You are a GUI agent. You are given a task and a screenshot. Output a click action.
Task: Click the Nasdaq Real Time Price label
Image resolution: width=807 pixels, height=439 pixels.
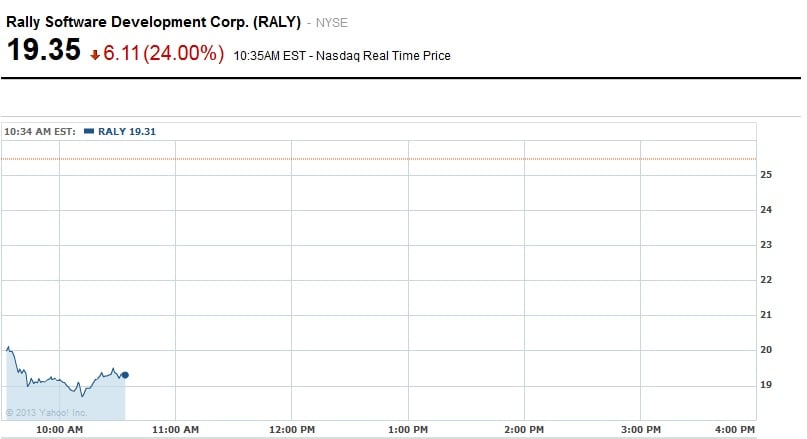coord(383,56)
